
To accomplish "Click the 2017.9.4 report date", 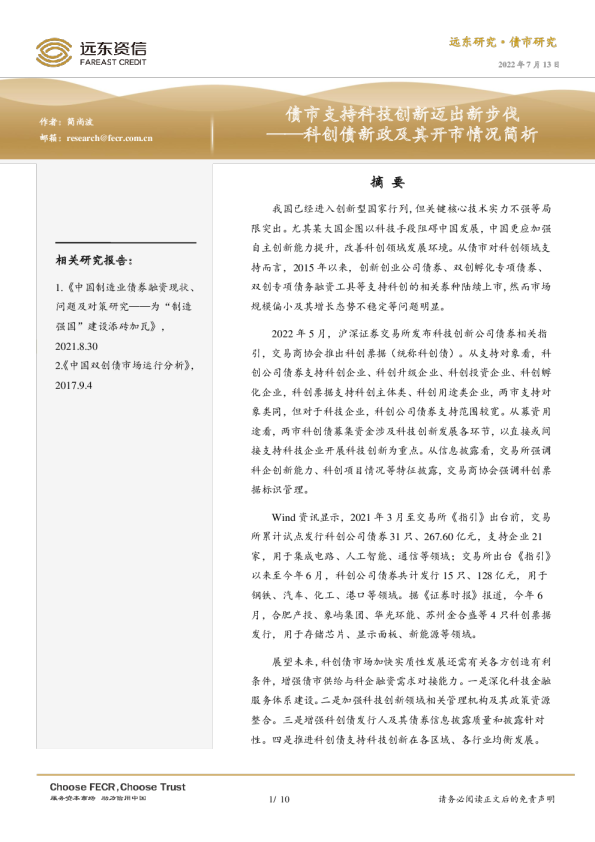I will [x=74, y=386].
